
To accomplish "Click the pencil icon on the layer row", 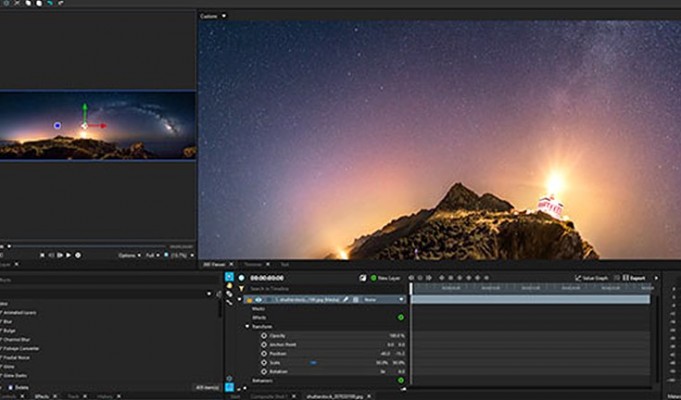I will [346, 300].
